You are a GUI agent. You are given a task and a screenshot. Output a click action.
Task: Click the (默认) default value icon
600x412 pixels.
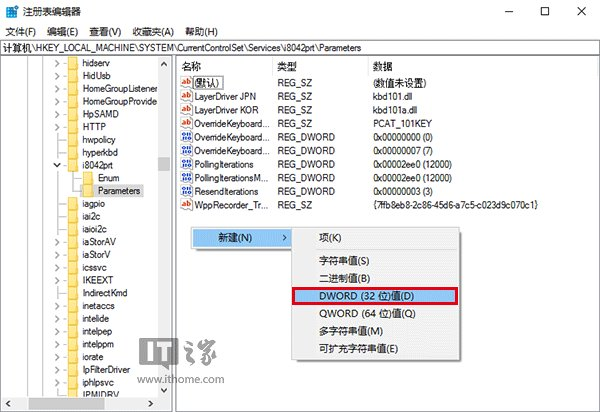pyautogui.click(x=187, y=83)
